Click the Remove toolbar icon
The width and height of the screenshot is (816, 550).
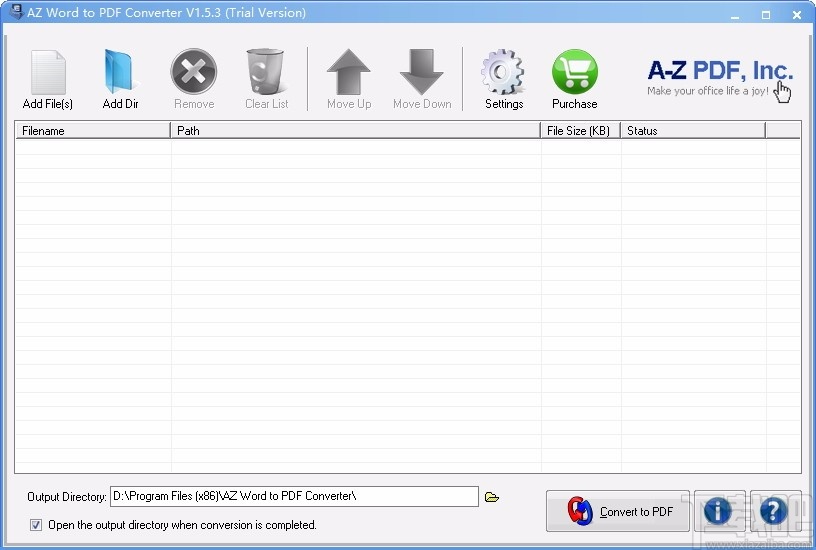coord(194,72)
